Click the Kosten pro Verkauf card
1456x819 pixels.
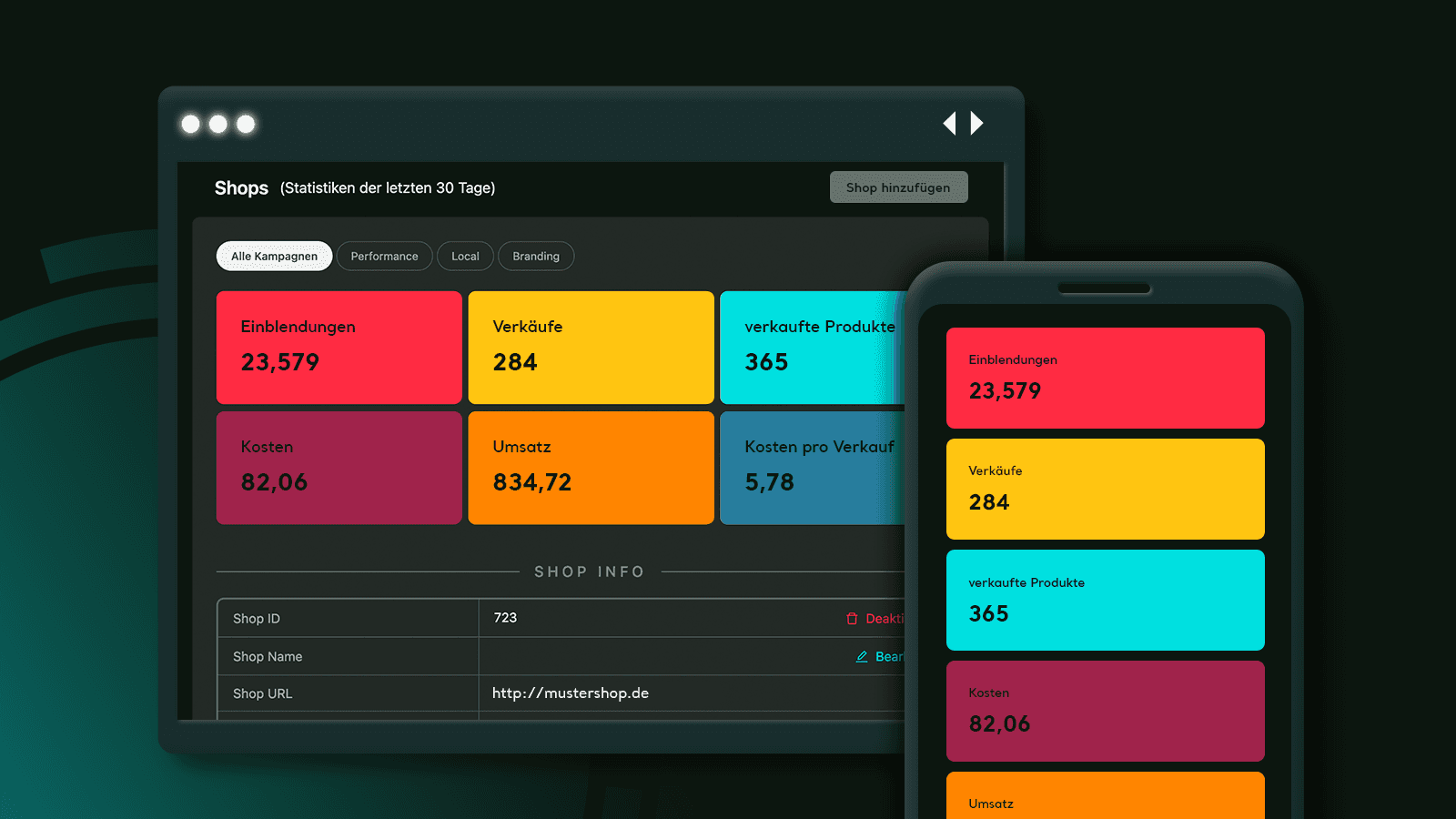click(x=812, y=468)
